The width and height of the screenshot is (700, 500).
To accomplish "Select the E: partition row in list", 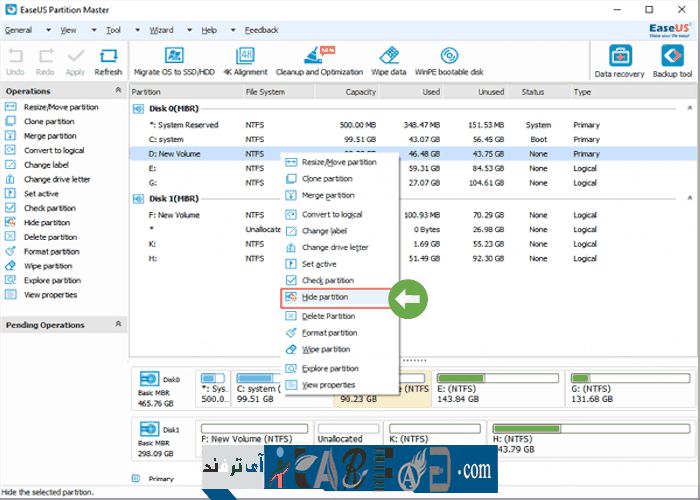I will click(153, 169).
